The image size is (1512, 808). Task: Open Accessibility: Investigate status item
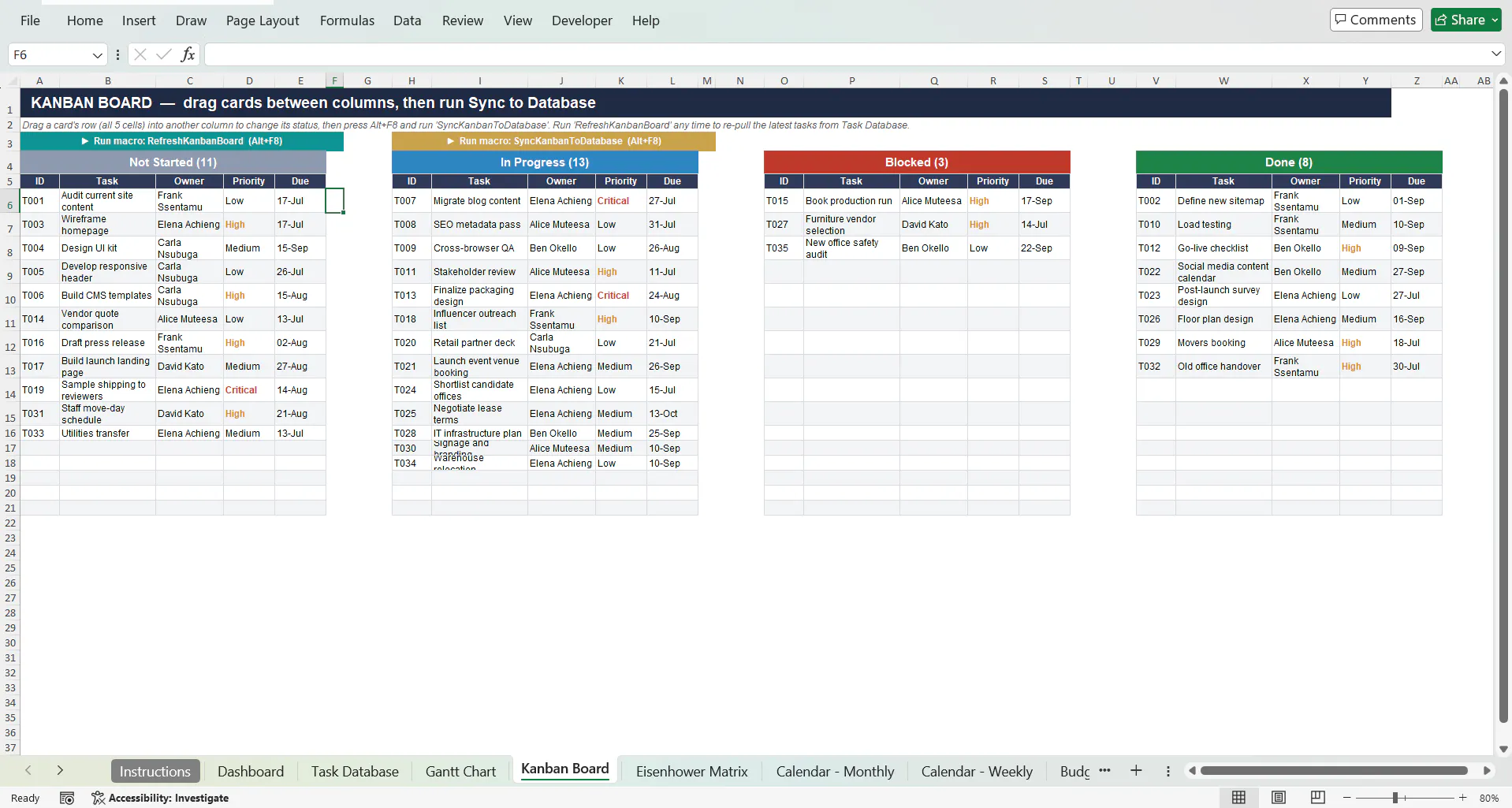click(160, 798)
